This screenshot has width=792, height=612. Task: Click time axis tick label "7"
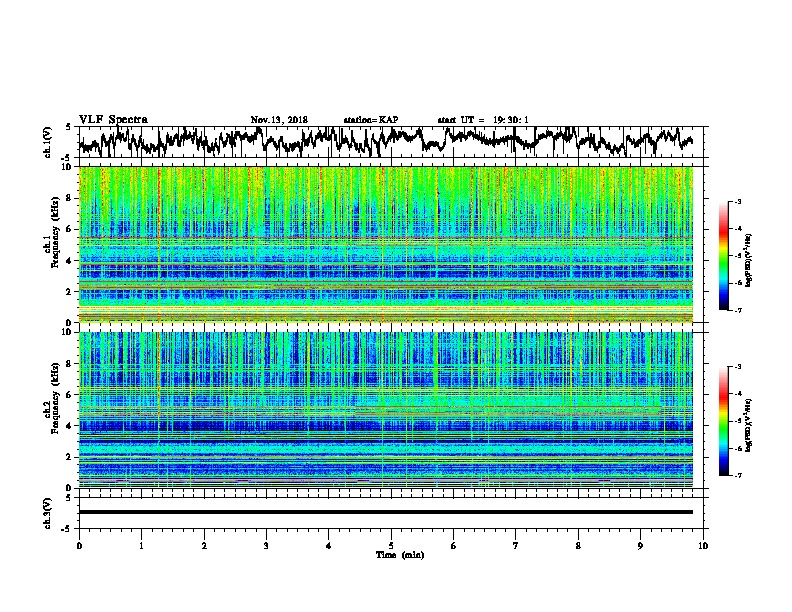pos(516,546)
